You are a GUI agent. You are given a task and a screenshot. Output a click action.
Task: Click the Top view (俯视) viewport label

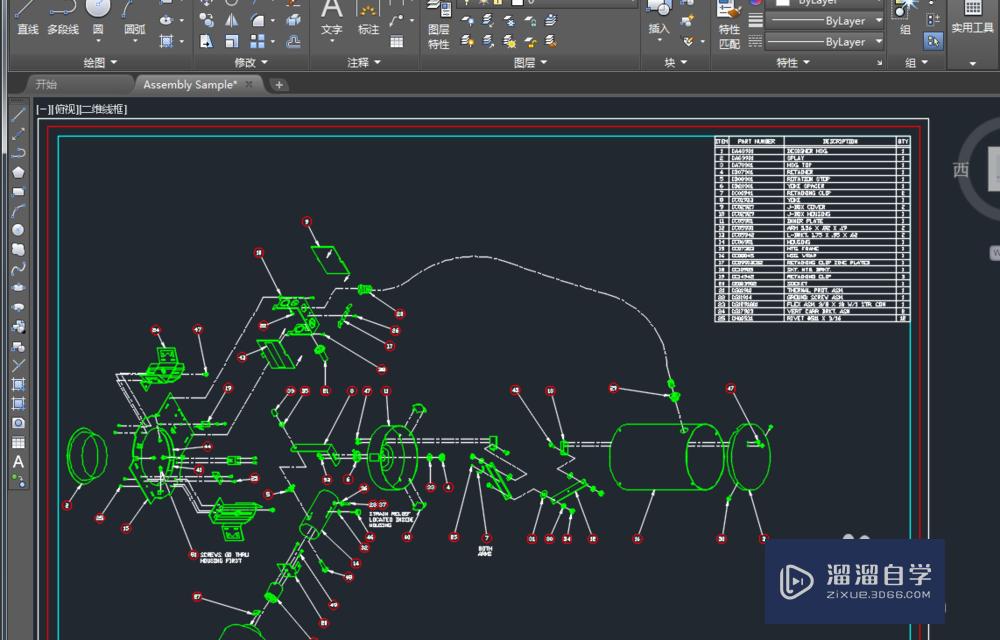pyautogui.click(x=64, y=110)
